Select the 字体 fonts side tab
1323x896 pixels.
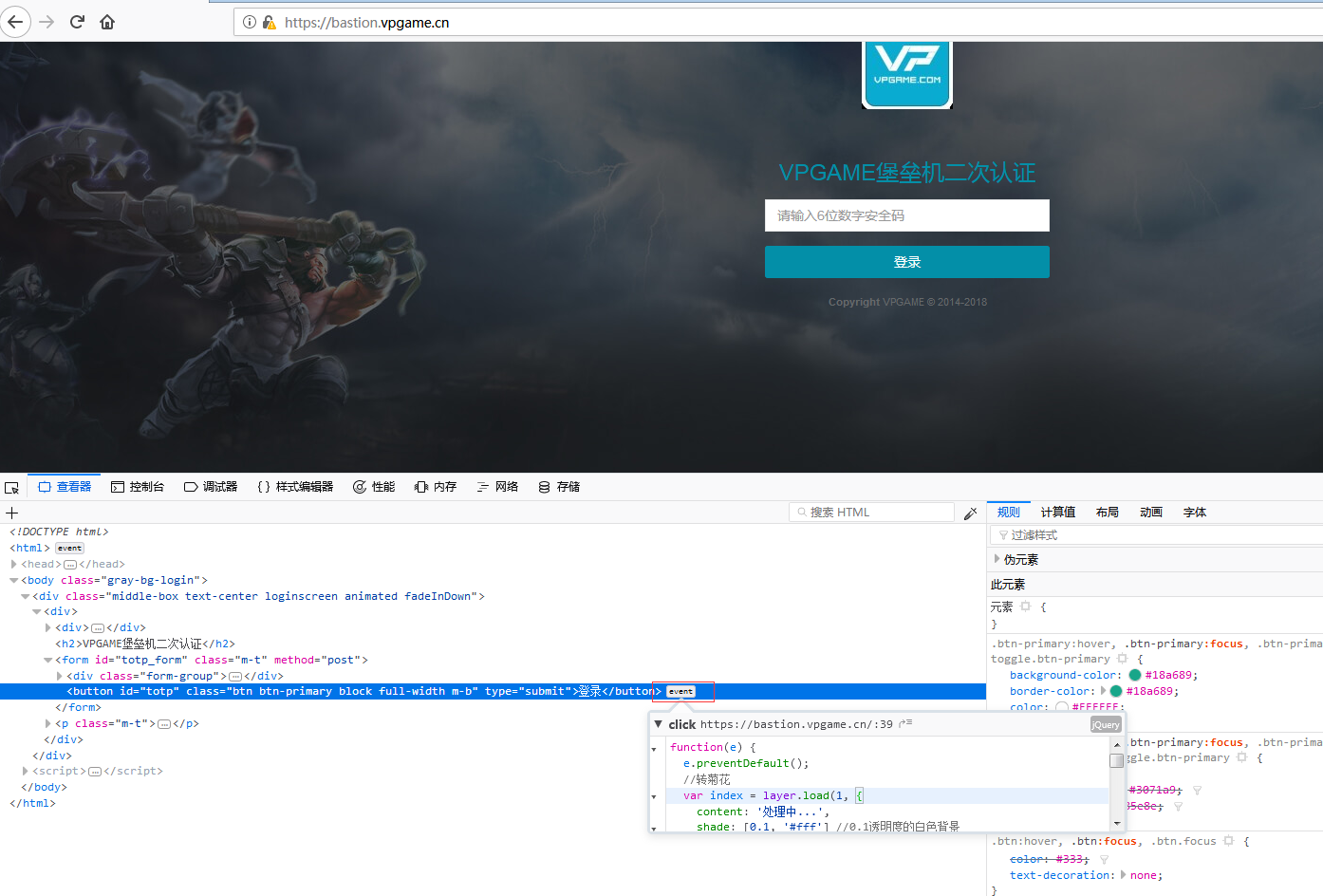(1195, 513)
